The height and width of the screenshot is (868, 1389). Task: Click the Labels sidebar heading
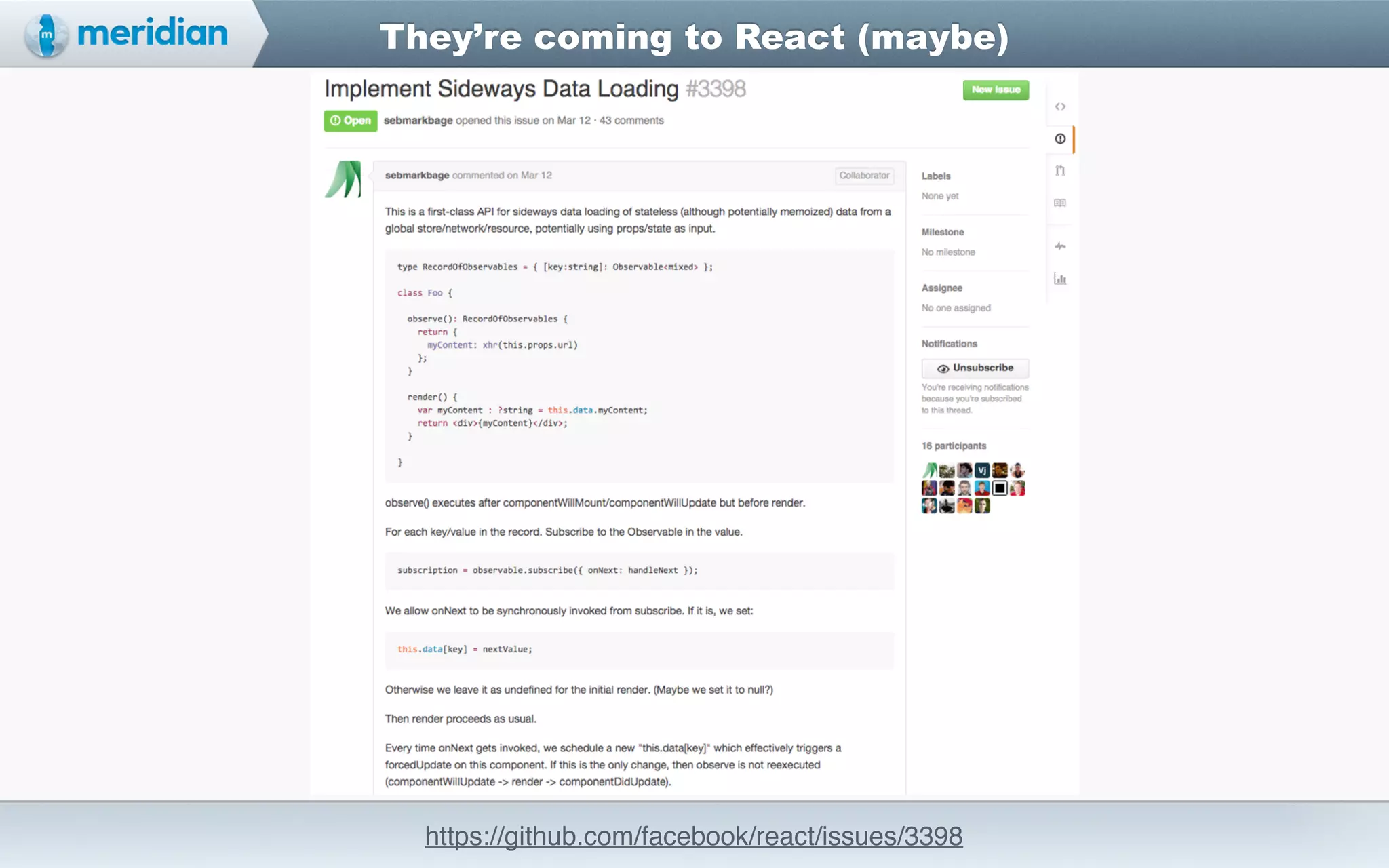click(x=936, y=176)
